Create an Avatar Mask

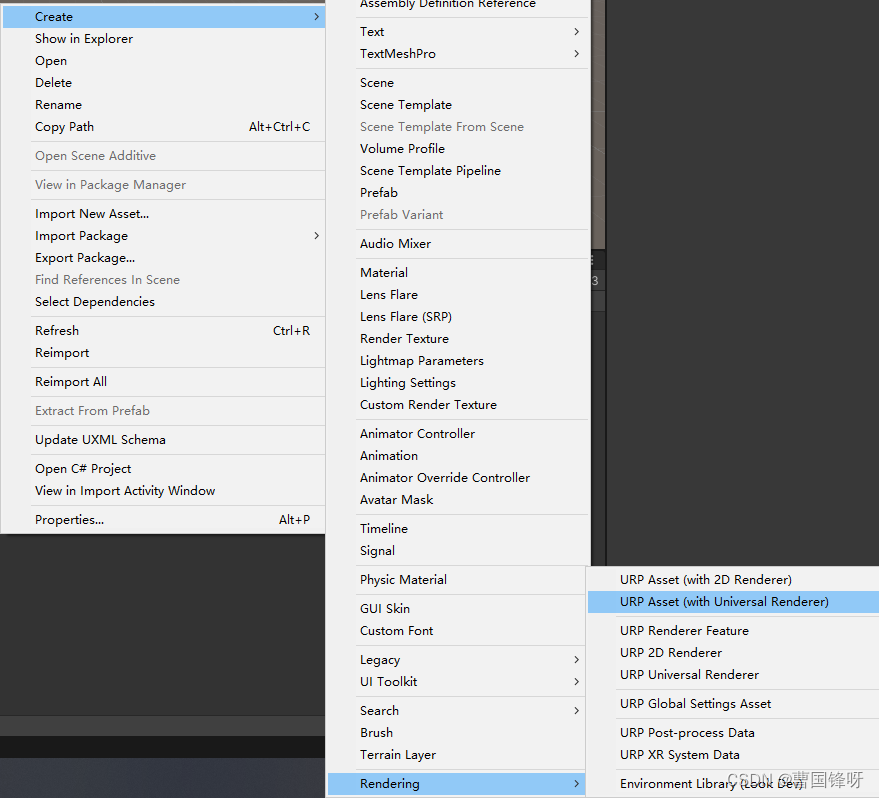click(x=458, y=500)
